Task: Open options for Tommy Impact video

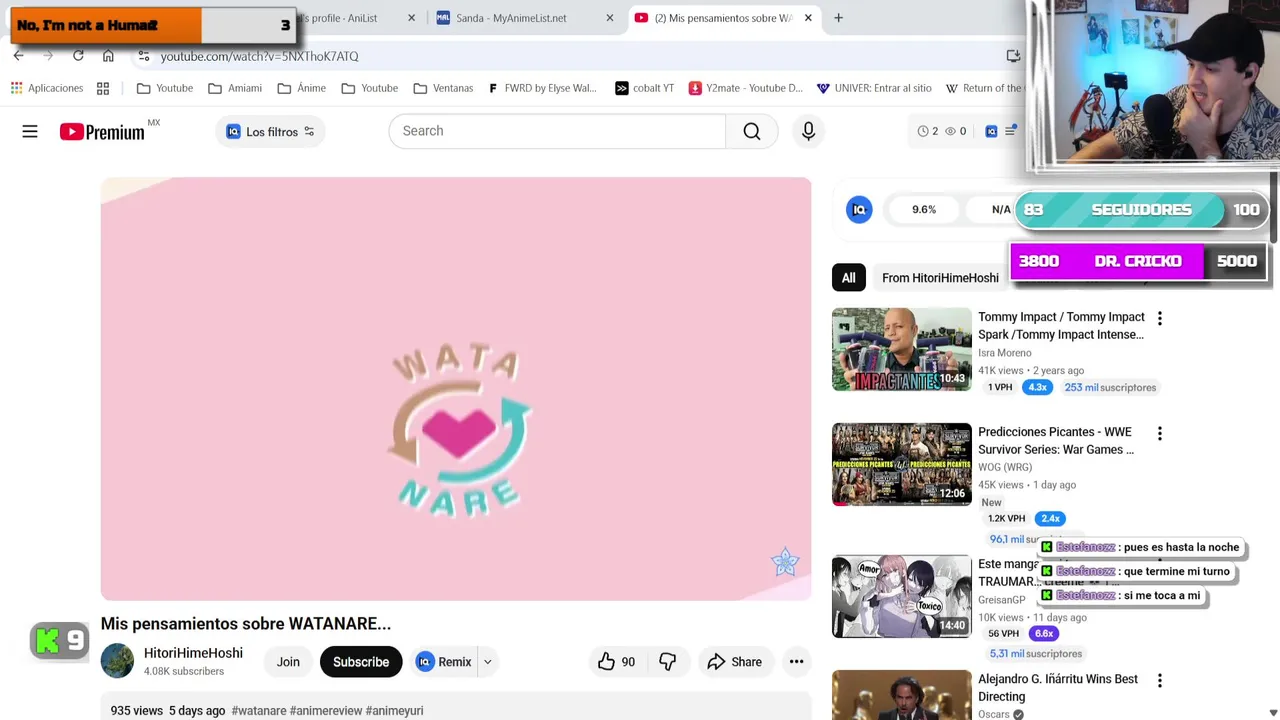Action: 1159,318
